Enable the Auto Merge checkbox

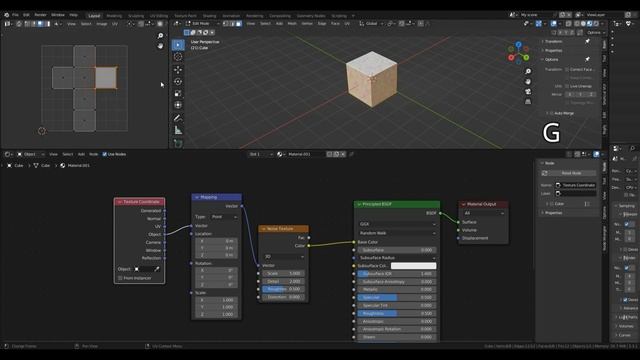point(551,113)
